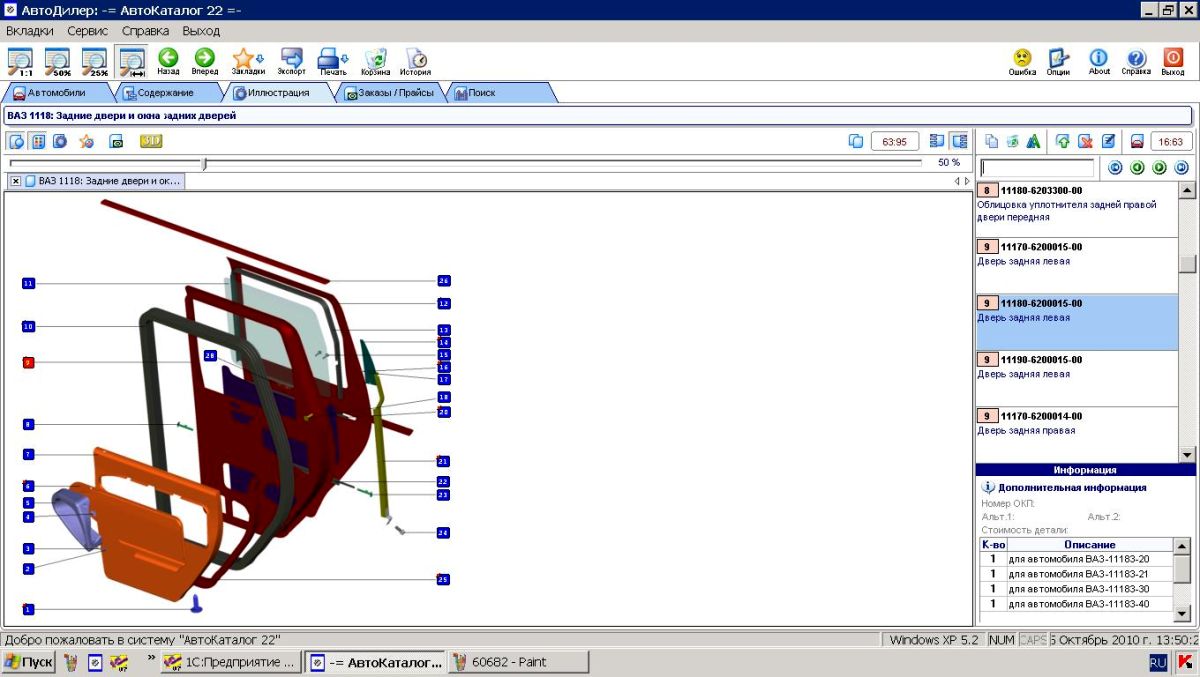Screen dimensions: 1200x677
Task: Click the copy parts list icon
Action: [x=992, y=141]
